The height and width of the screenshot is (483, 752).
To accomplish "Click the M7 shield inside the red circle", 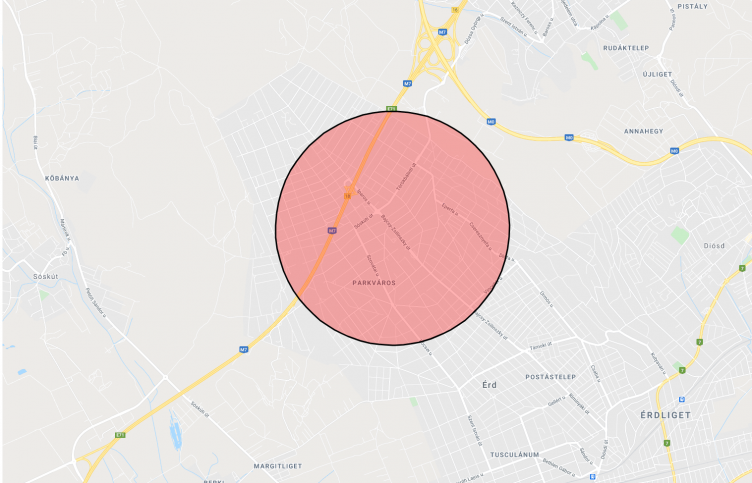I will [x=332, y=231].
